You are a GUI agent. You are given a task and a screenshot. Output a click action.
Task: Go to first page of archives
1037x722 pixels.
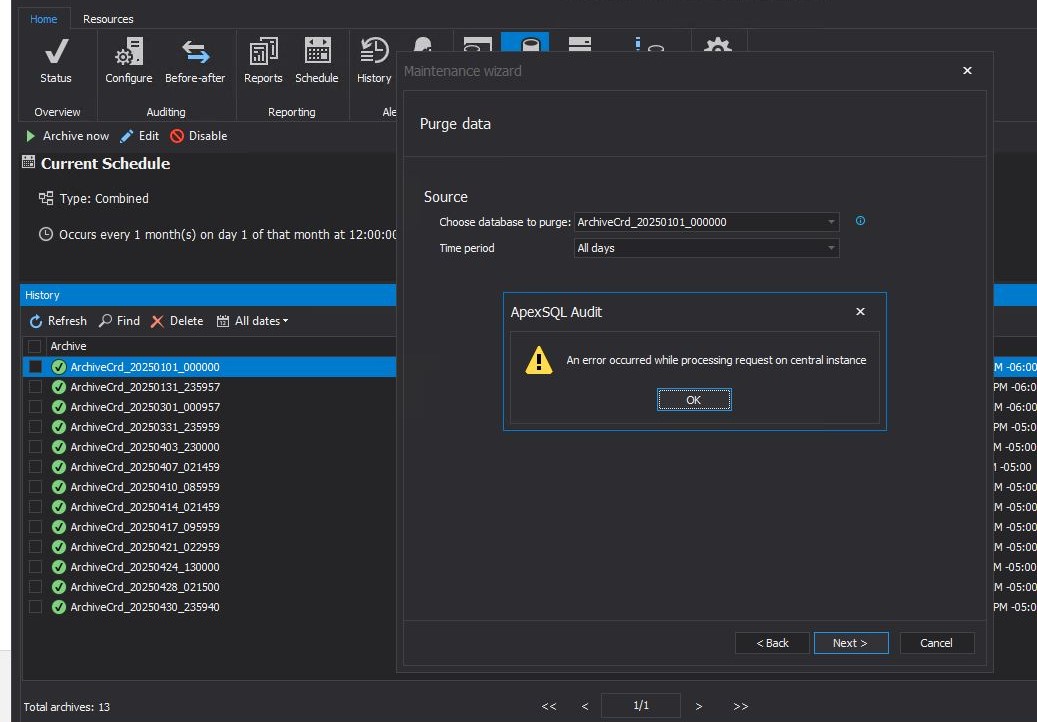pyautogui.click(x=549, y=706)
